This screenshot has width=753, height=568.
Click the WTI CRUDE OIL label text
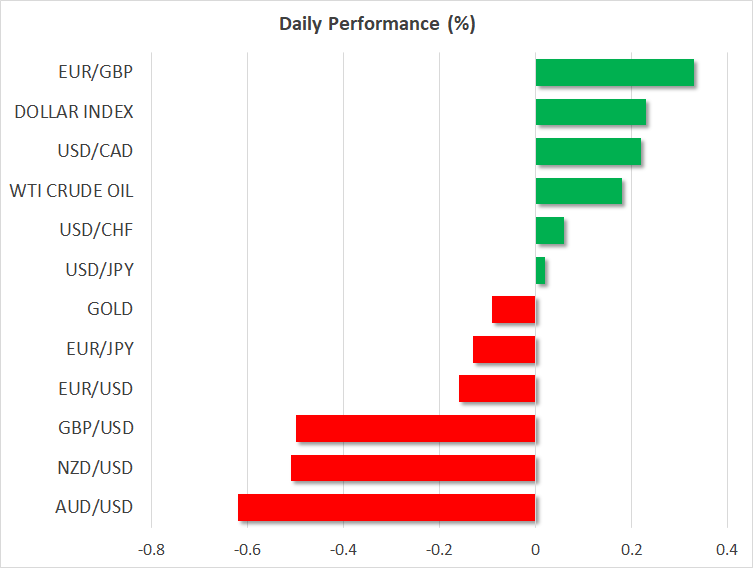[71, 191]
